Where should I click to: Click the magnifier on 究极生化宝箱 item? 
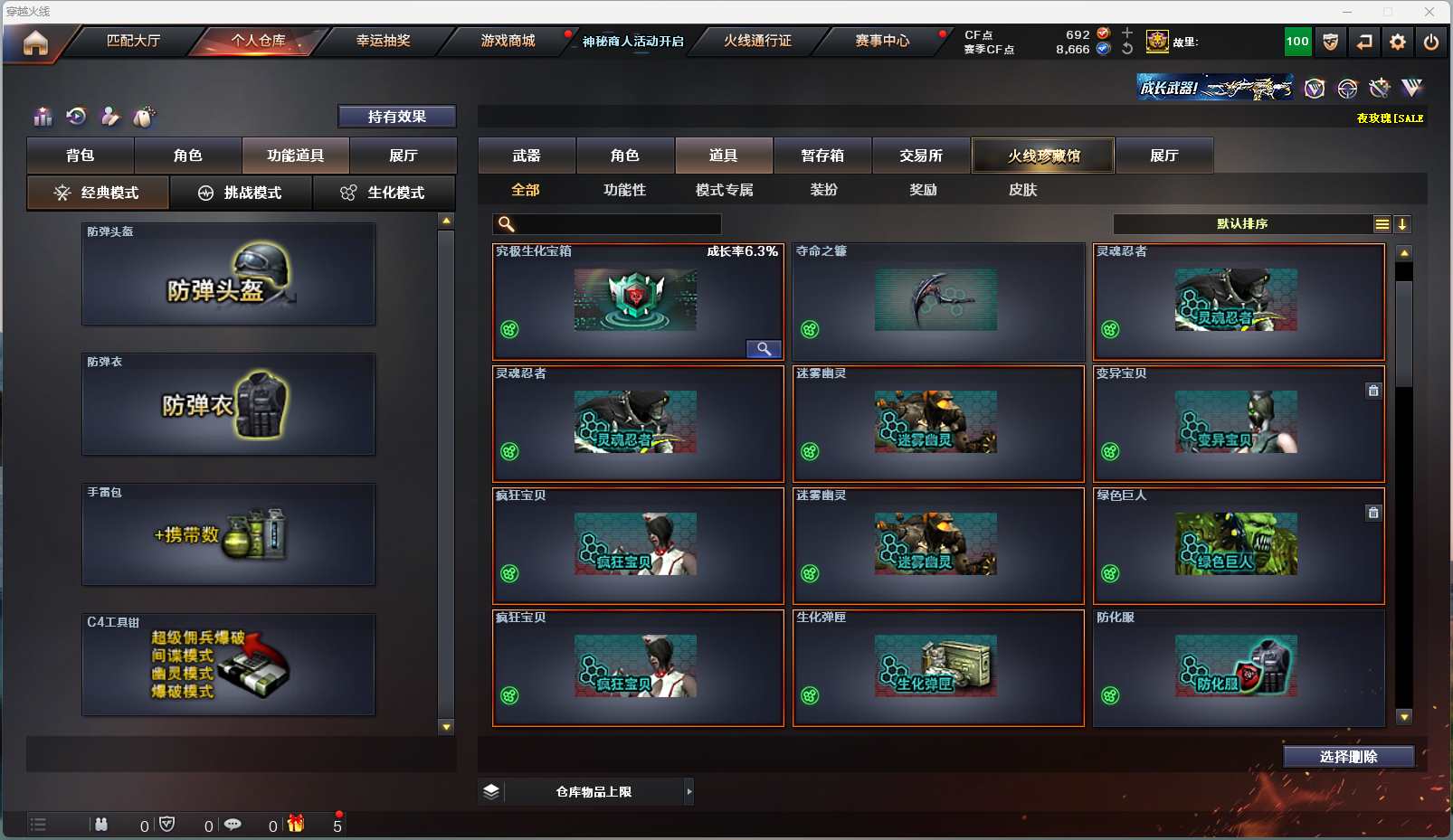click(x=764, y=349)
